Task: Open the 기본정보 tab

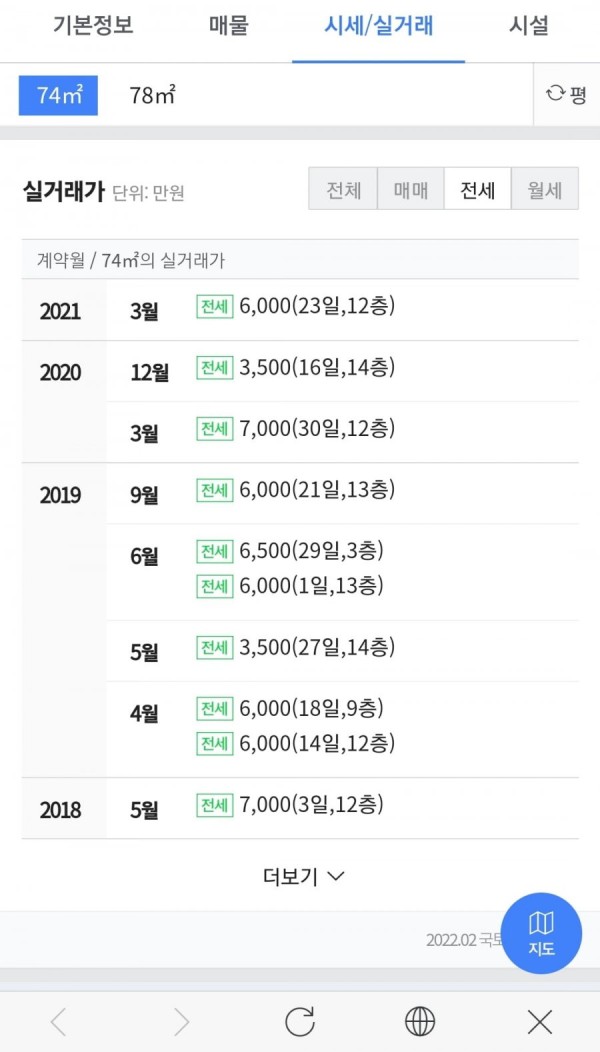Action: [93, 27]
